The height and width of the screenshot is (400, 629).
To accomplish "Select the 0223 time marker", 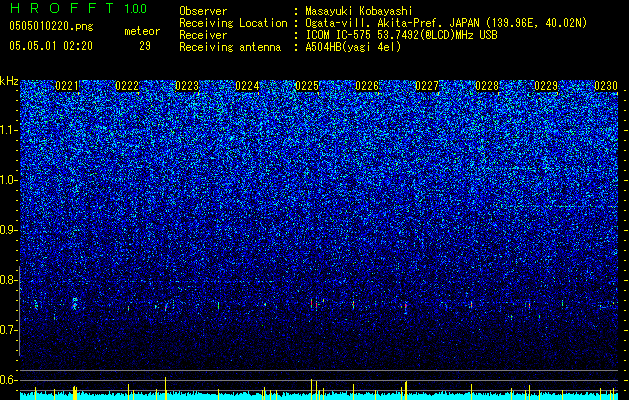I will 187,86.
